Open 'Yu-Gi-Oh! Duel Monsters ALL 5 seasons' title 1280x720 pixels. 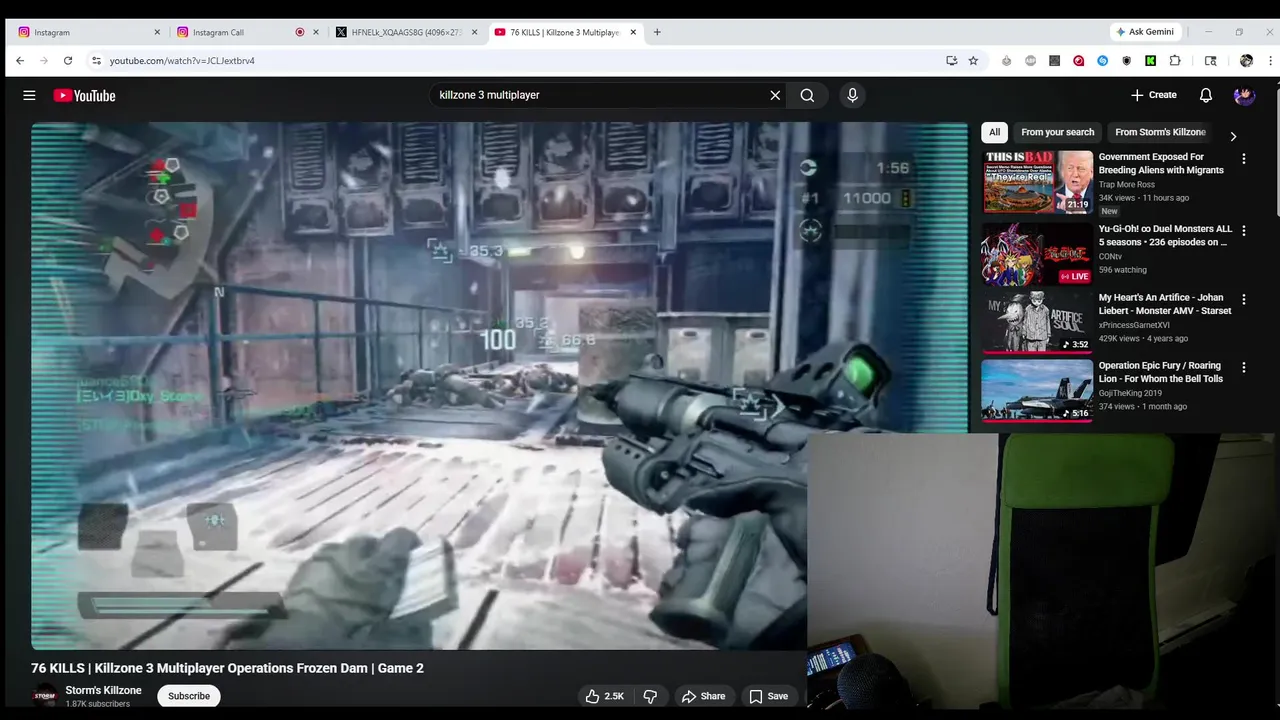1165,235
